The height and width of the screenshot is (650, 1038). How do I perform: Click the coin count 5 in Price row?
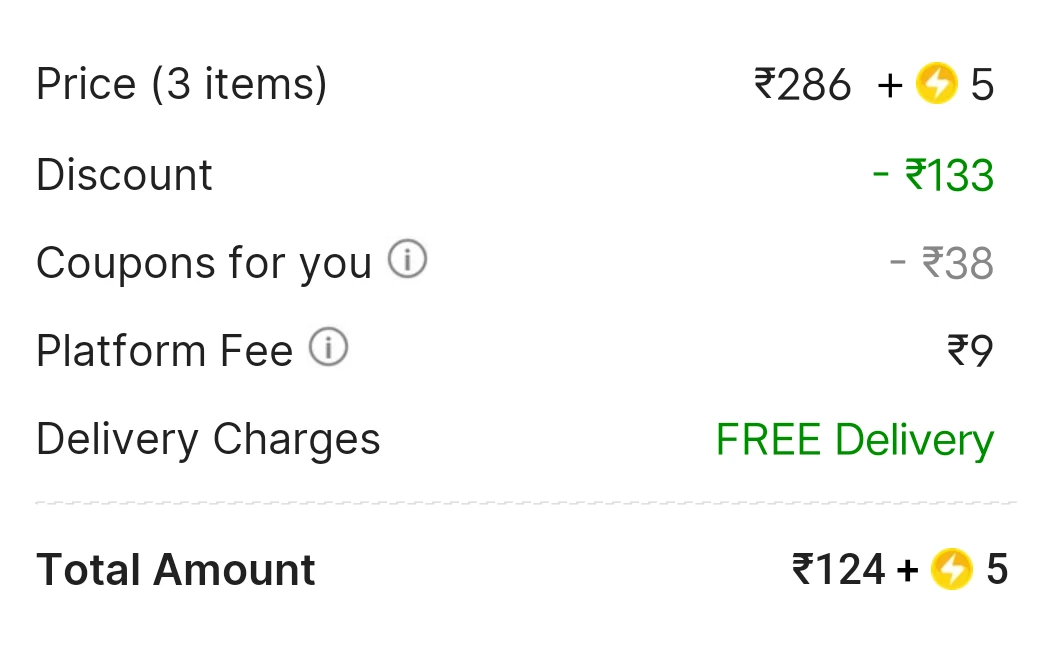pos(982,85)
